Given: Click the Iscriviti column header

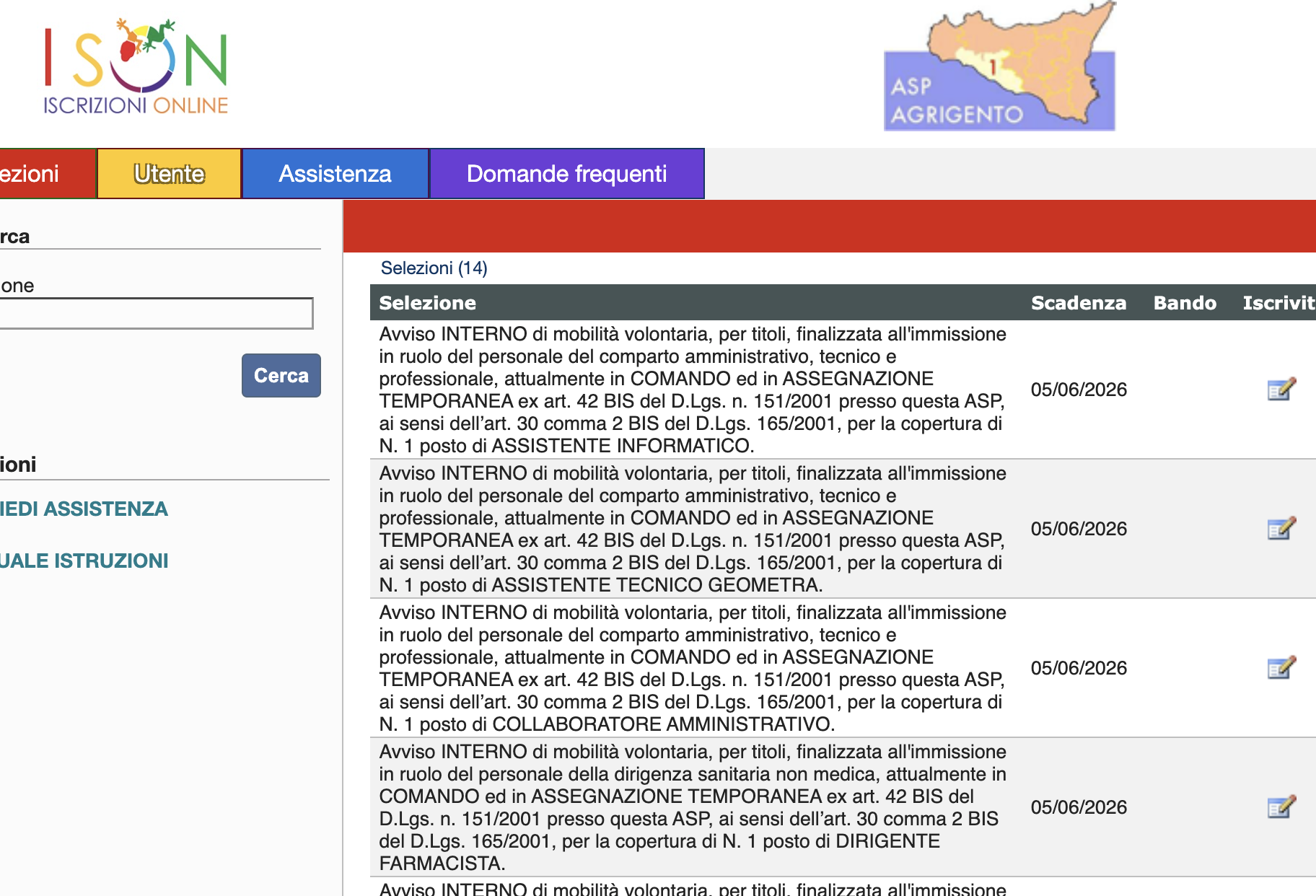Looking at the screenshot, I should [1278, 303].
